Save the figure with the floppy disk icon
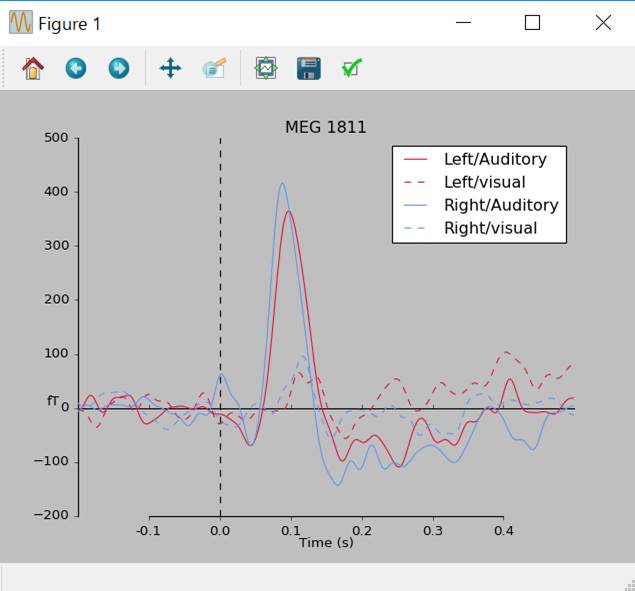Viewport: 635px width, 591px height. click(x=309, y=68)
